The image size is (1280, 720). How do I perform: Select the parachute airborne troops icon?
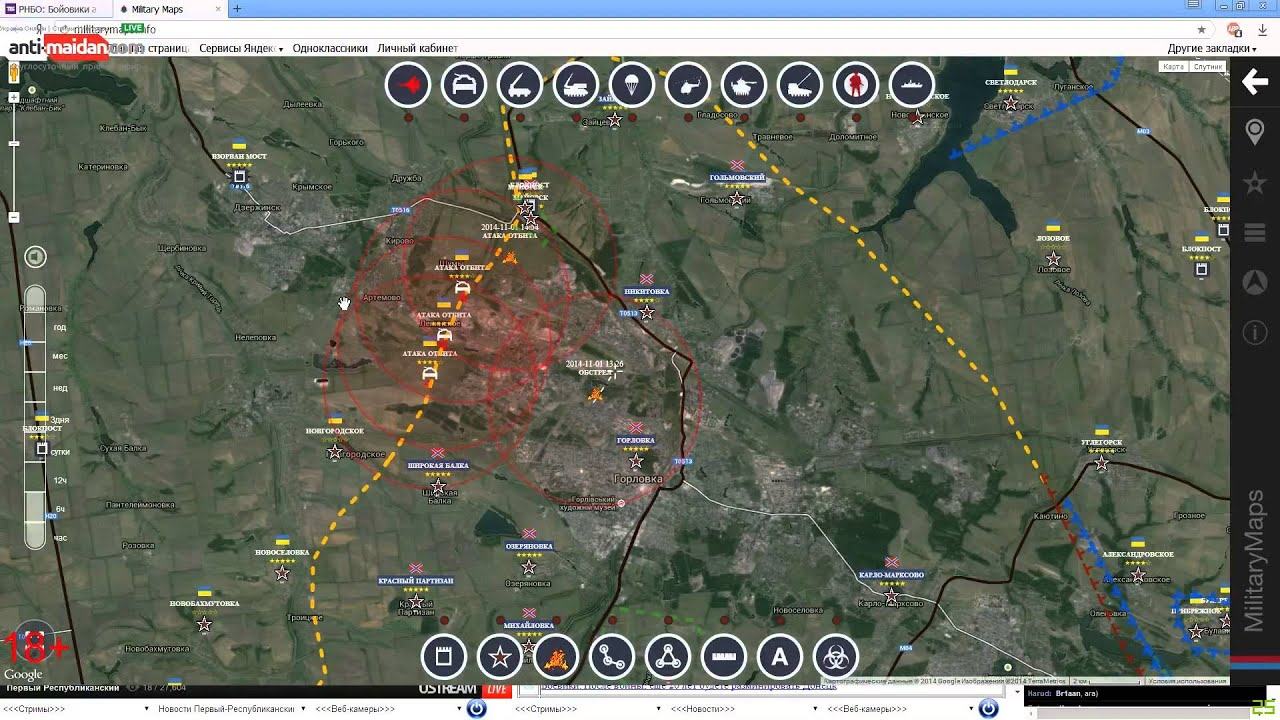[632, 86]
